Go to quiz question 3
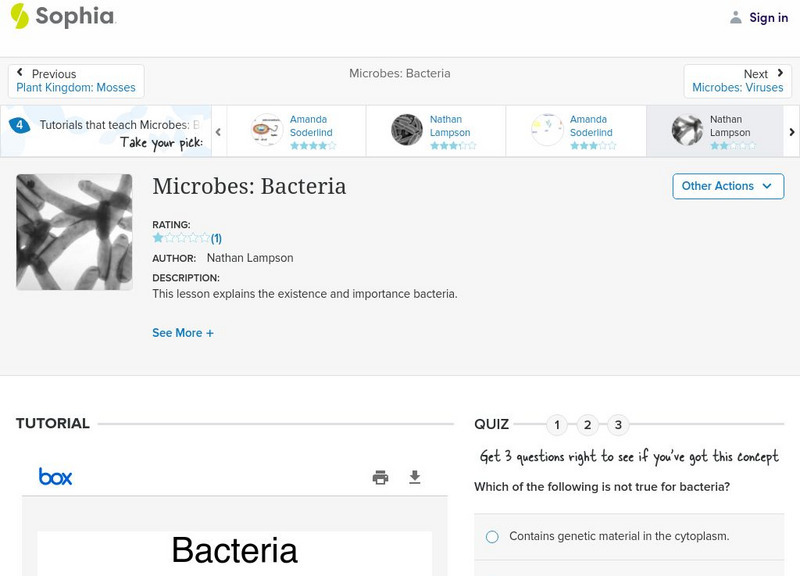Viewport: 800px width, 576px height. coord(619,425)
